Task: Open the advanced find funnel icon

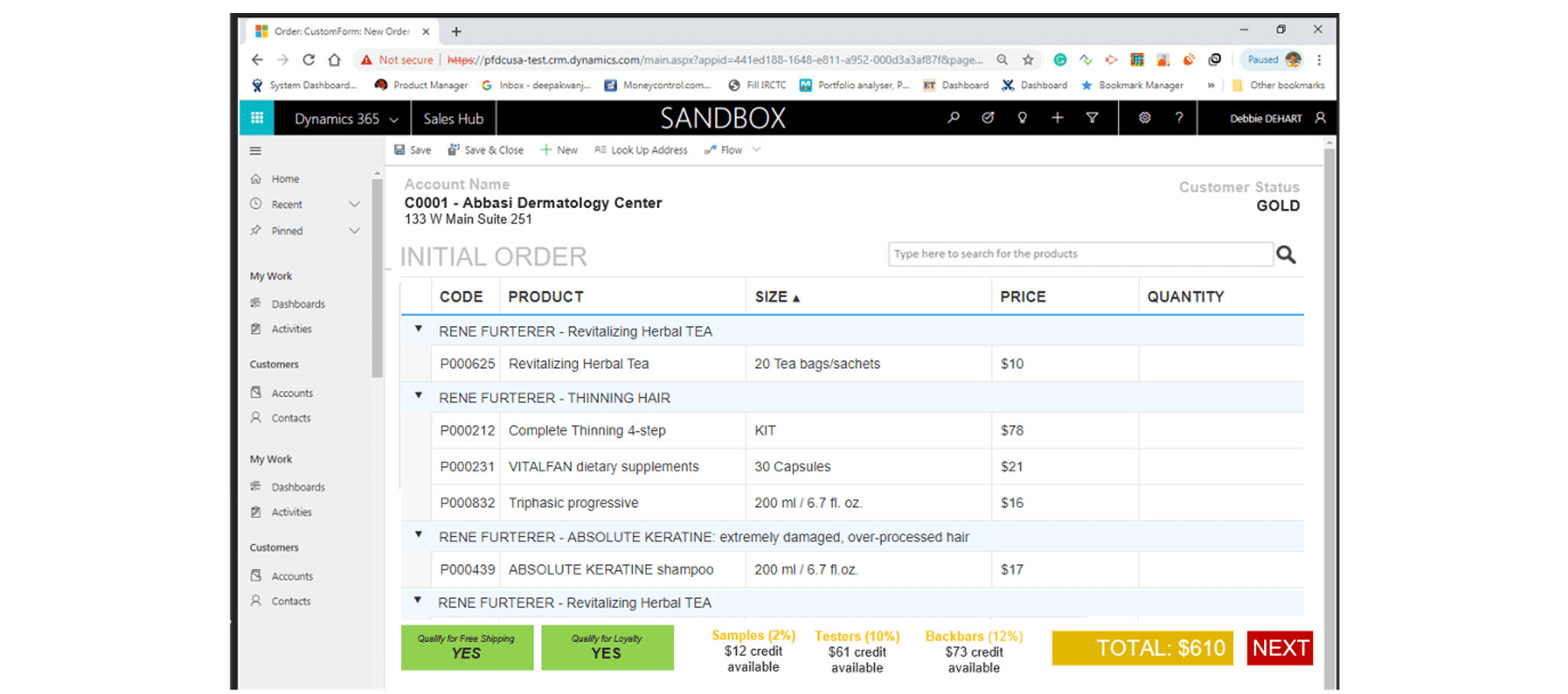Action: [1093, 118]
